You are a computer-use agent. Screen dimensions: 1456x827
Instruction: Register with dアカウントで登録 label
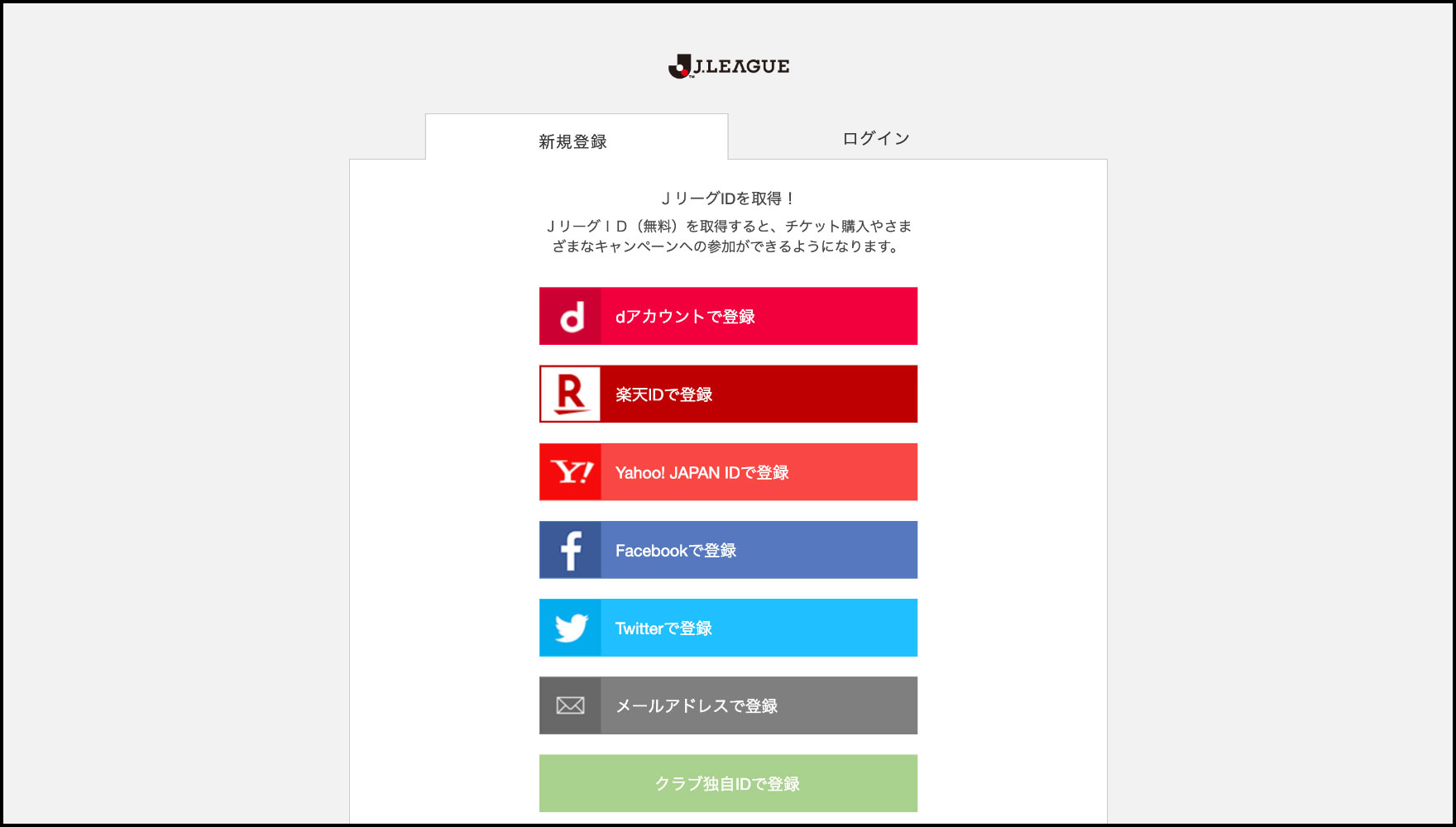coord(685,317)
